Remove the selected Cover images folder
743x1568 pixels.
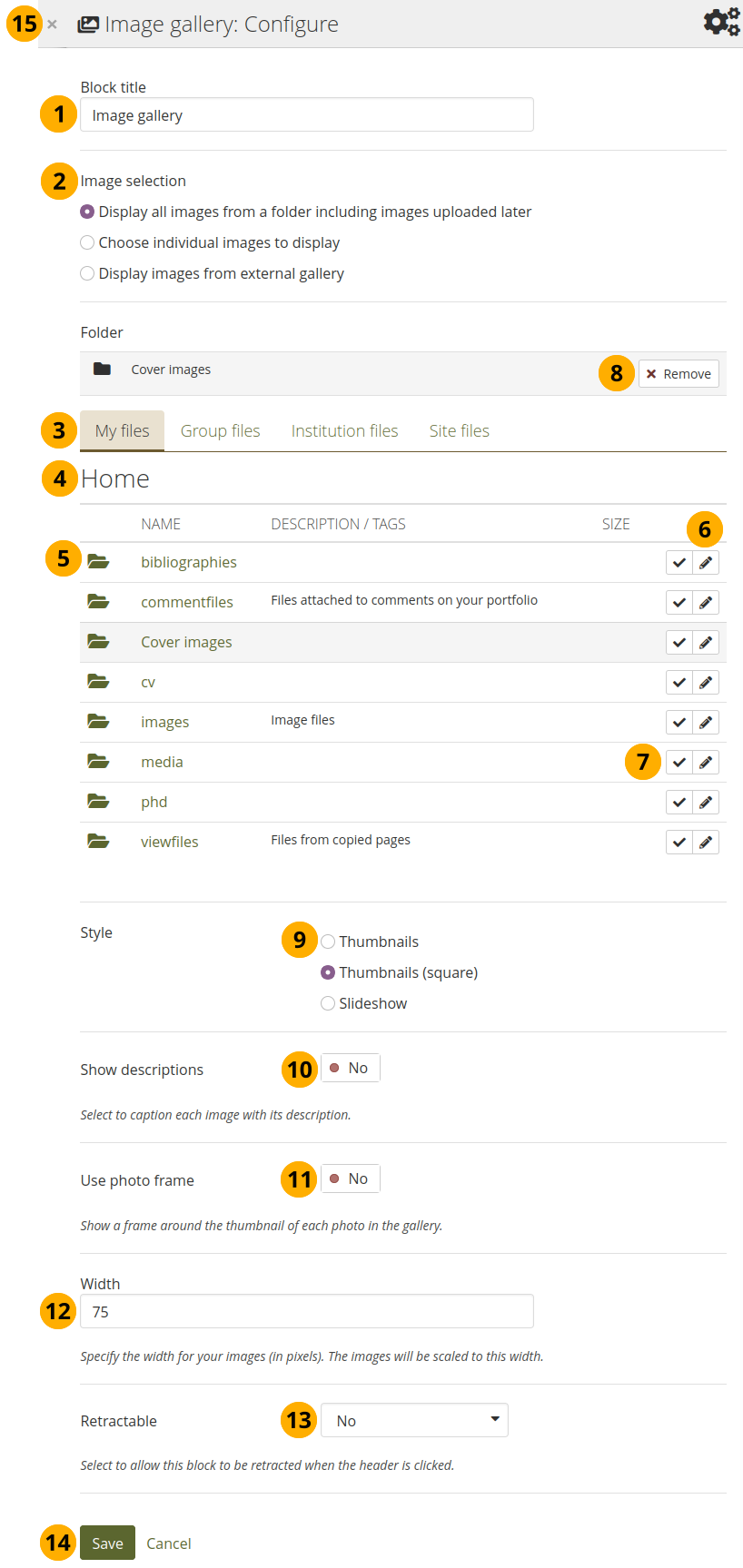(x=679, y=374)
